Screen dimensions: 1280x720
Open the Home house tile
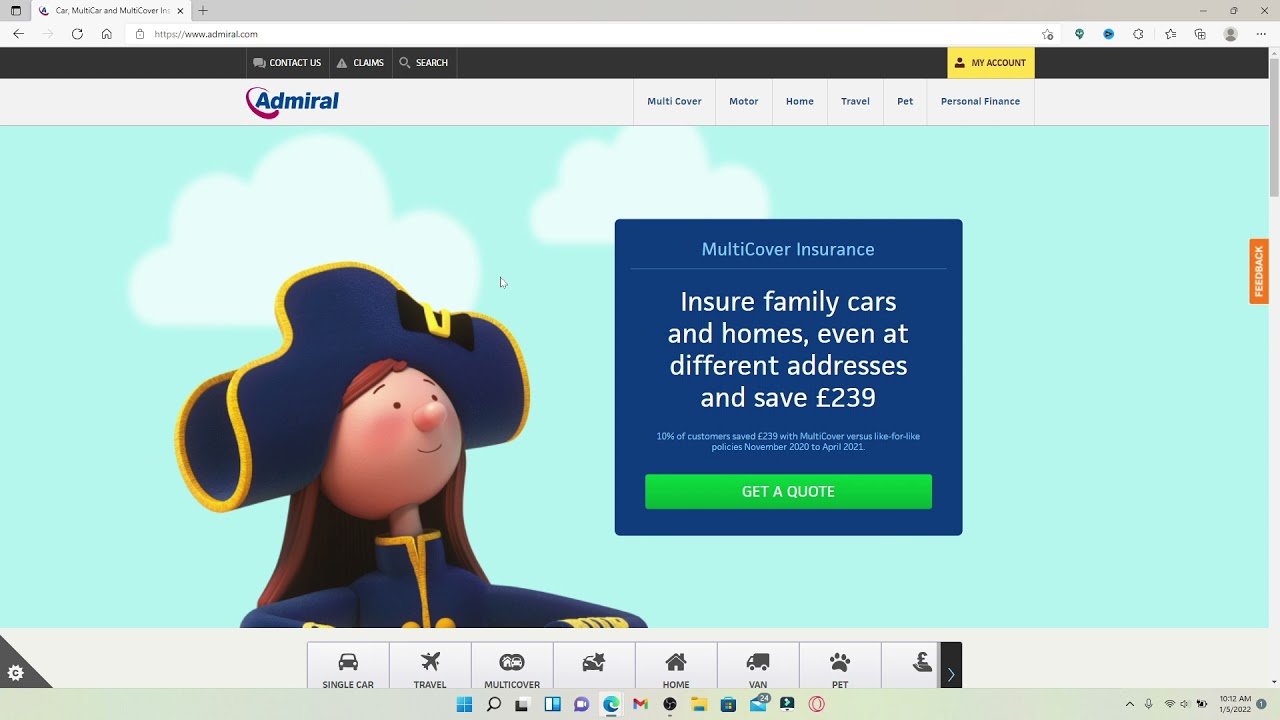676,666
